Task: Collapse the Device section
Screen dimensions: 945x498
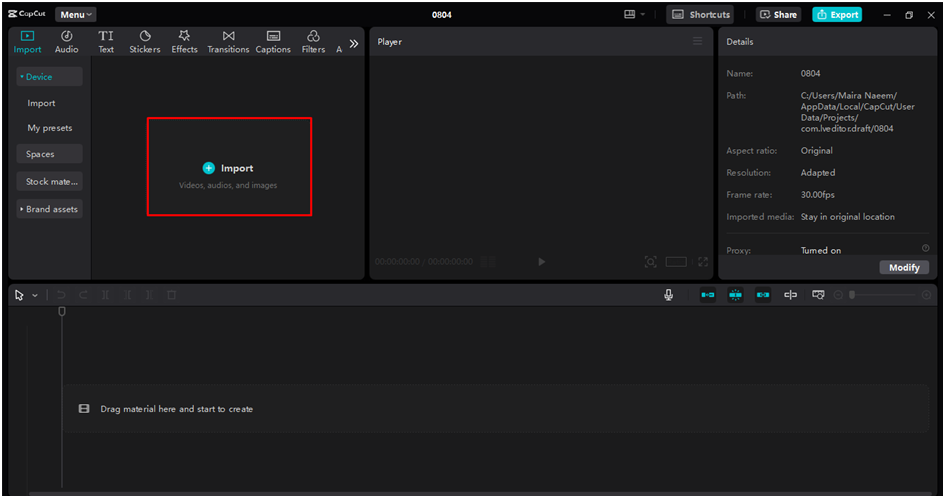Action: [x=49, y=77]
